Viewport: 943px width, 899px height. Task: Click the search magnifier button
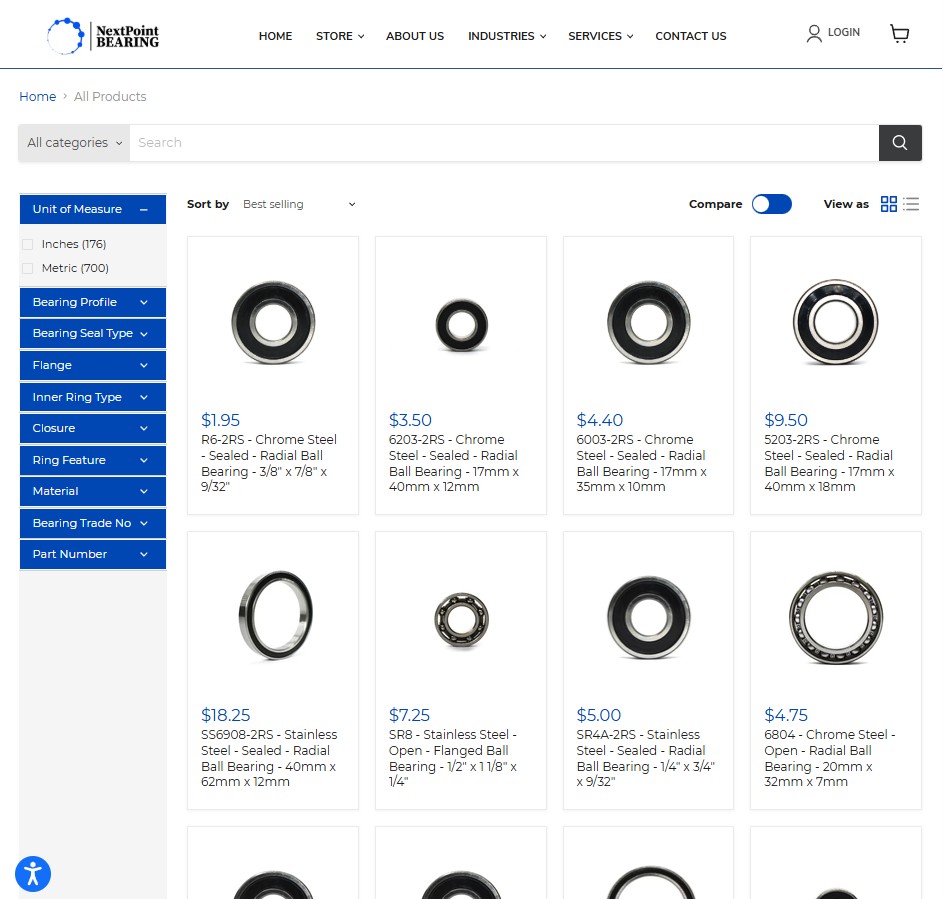coord(900,143)
